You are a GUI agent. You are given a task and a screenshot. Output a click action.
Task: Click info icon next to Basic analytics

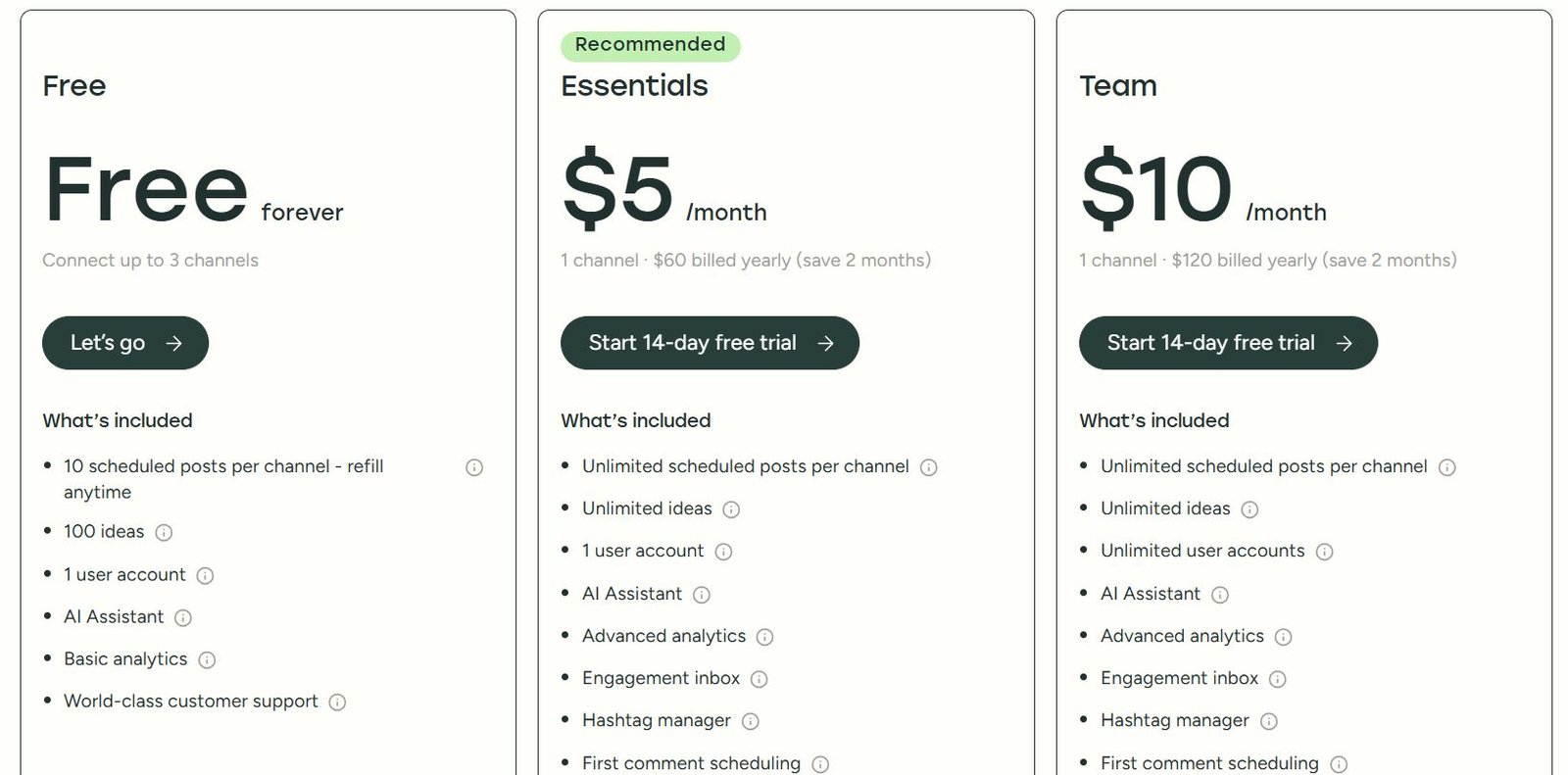coord(207,659)
